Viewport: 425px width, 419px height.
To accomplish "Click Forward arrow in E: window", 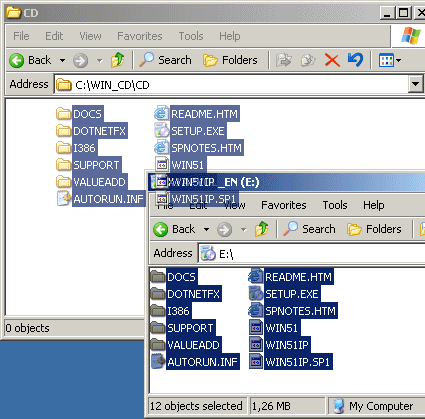I will pos(224,230).
